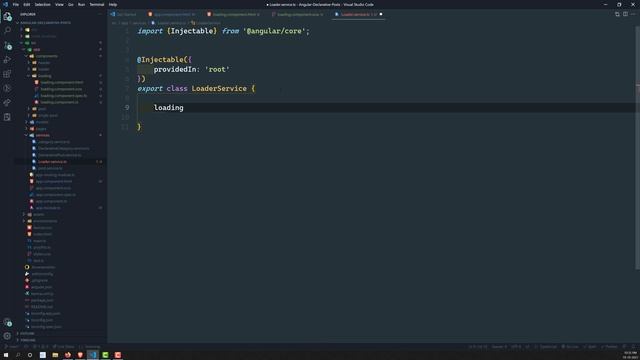Screen dimensions: 640x360
Task: Open package.json in the explorer
Action: coord(42,300)
